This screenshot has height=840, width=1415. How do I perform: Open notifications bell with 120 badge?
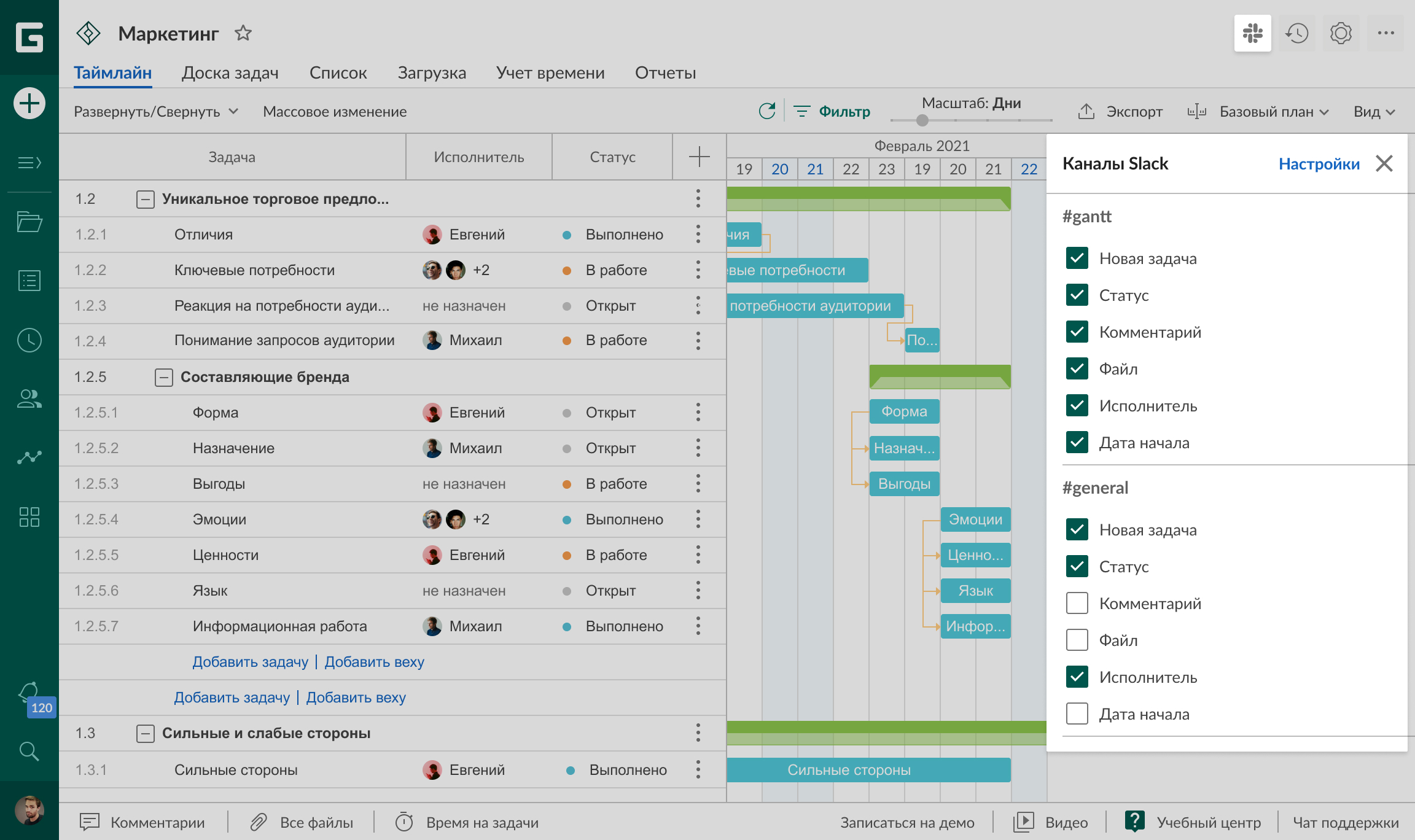pyautogui.click(x=29, y=694)
